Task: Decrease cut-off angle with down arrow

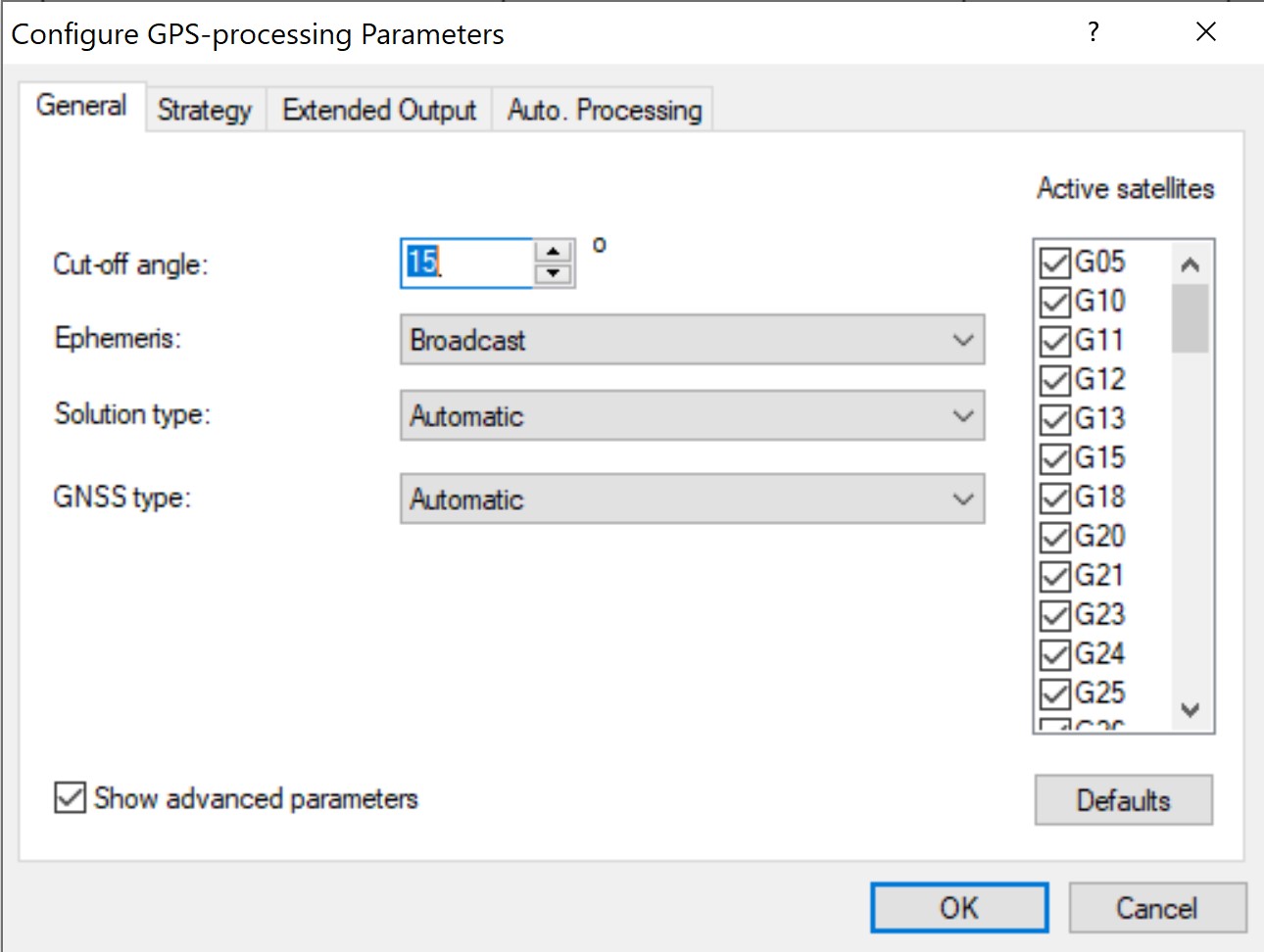Action: (554, 274)
